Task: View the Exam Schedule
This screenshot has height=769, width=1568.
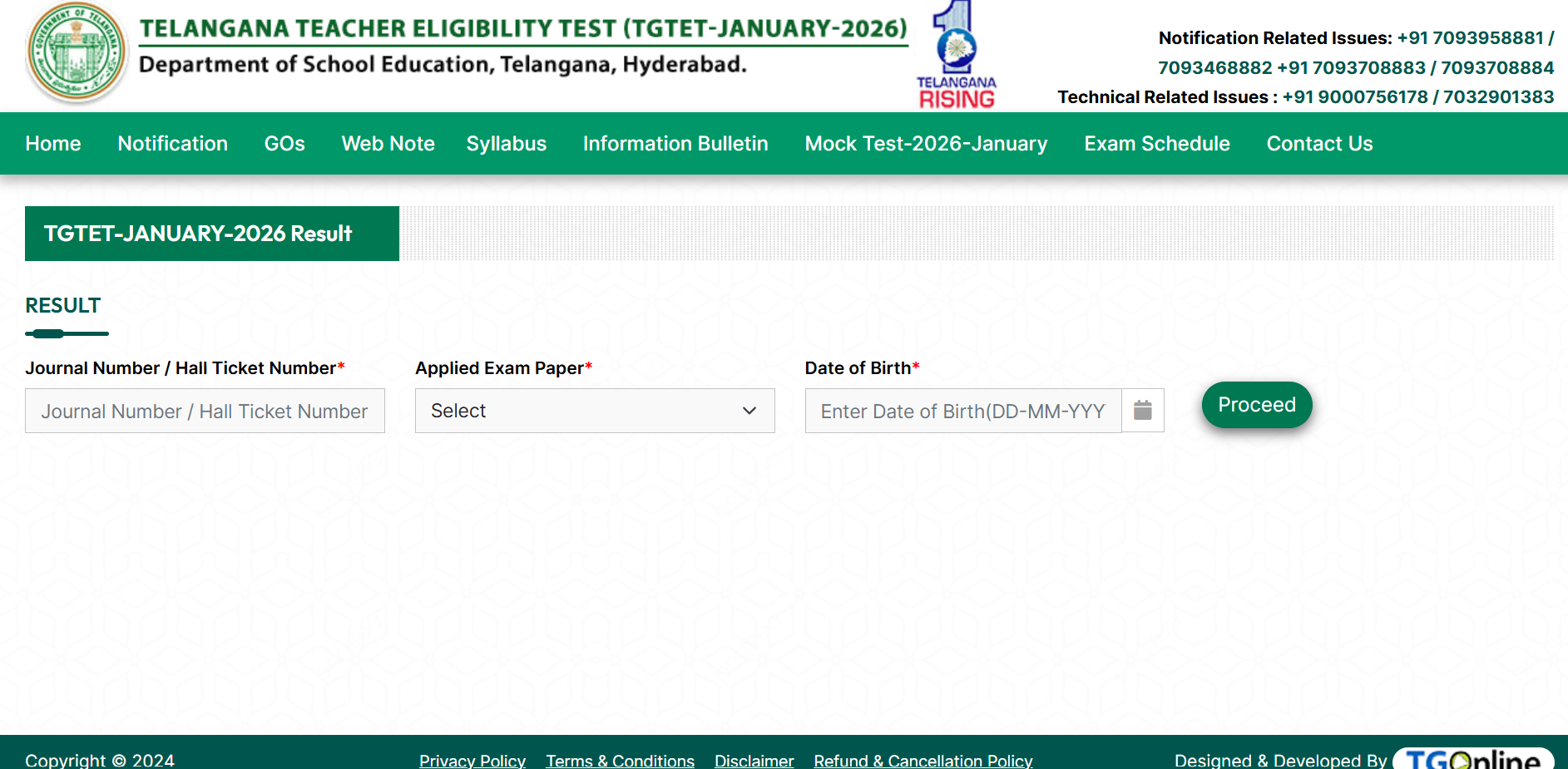Action: click(1156, 143)
